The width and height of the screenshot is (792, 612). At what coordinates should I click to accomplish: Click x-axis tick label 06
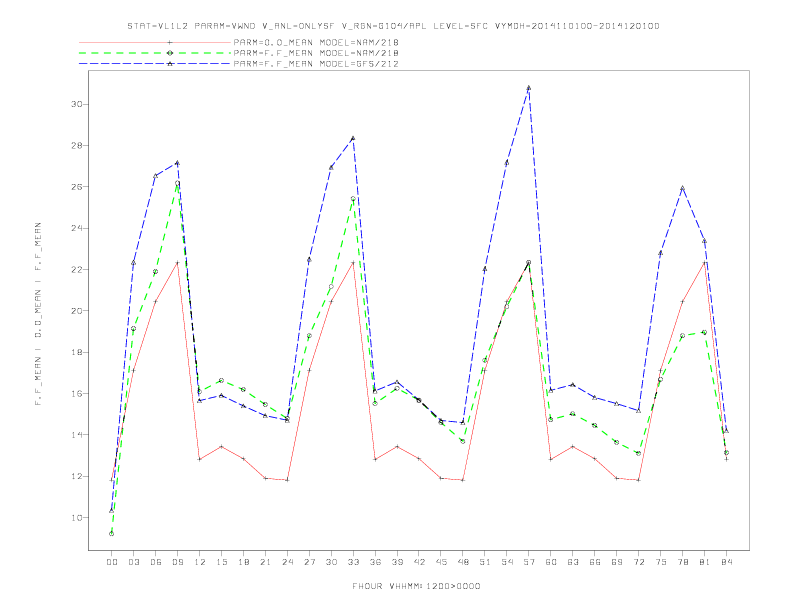(x=156, y=562)
